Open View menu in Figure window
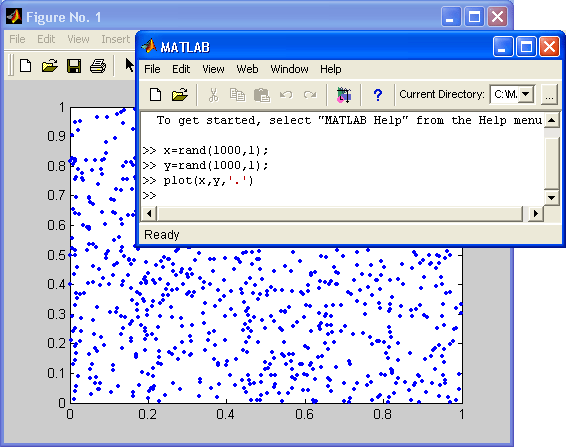 point(78,39)
